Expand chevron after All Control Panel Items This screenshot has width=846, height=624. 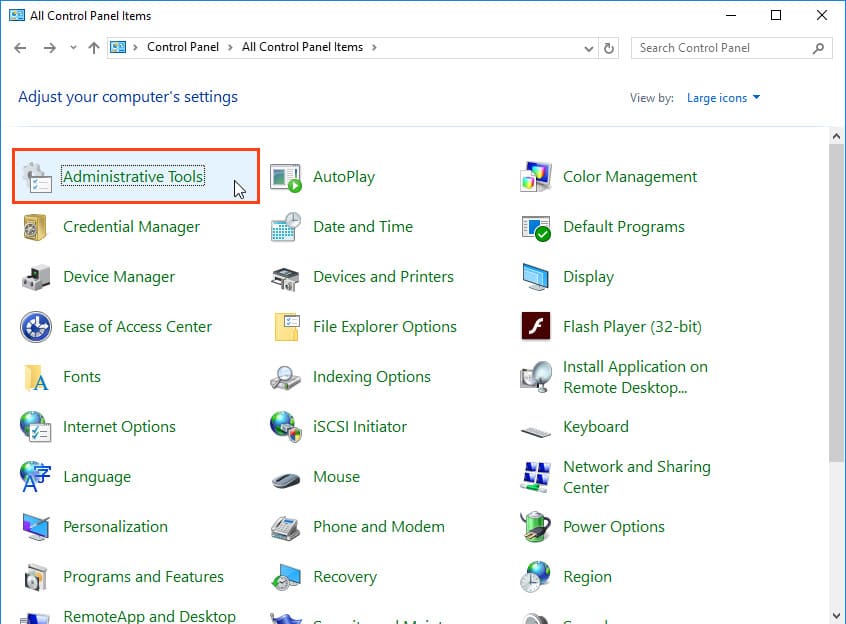coord(374,48)
